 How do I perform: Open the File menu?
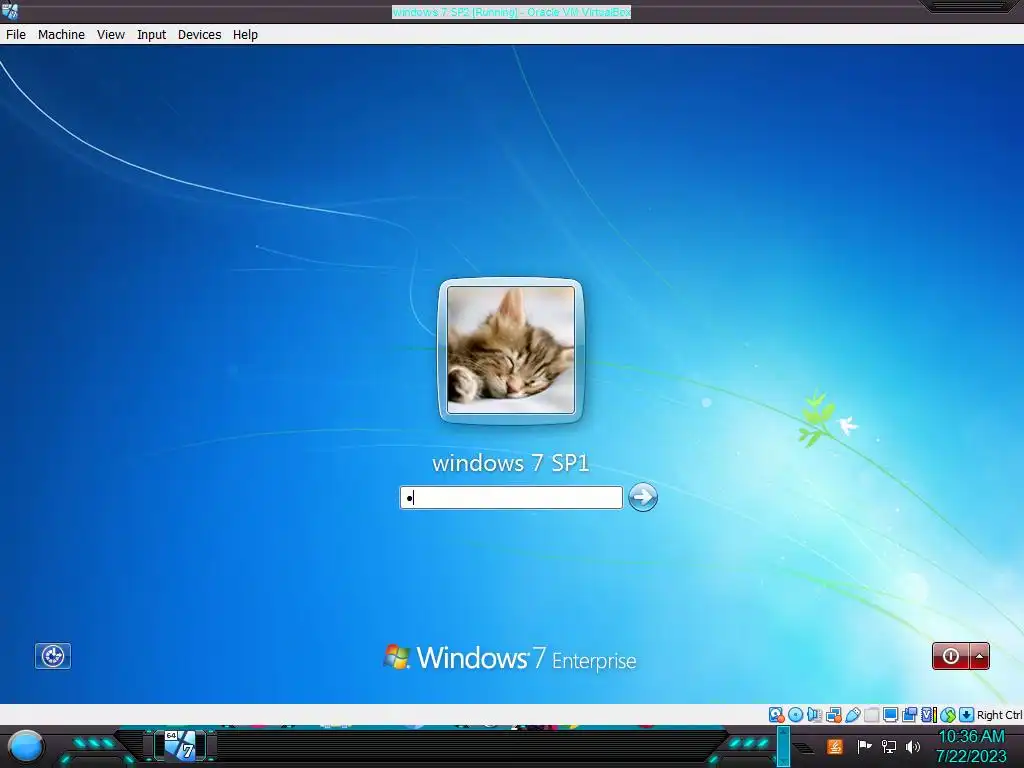tap(16, 35)
